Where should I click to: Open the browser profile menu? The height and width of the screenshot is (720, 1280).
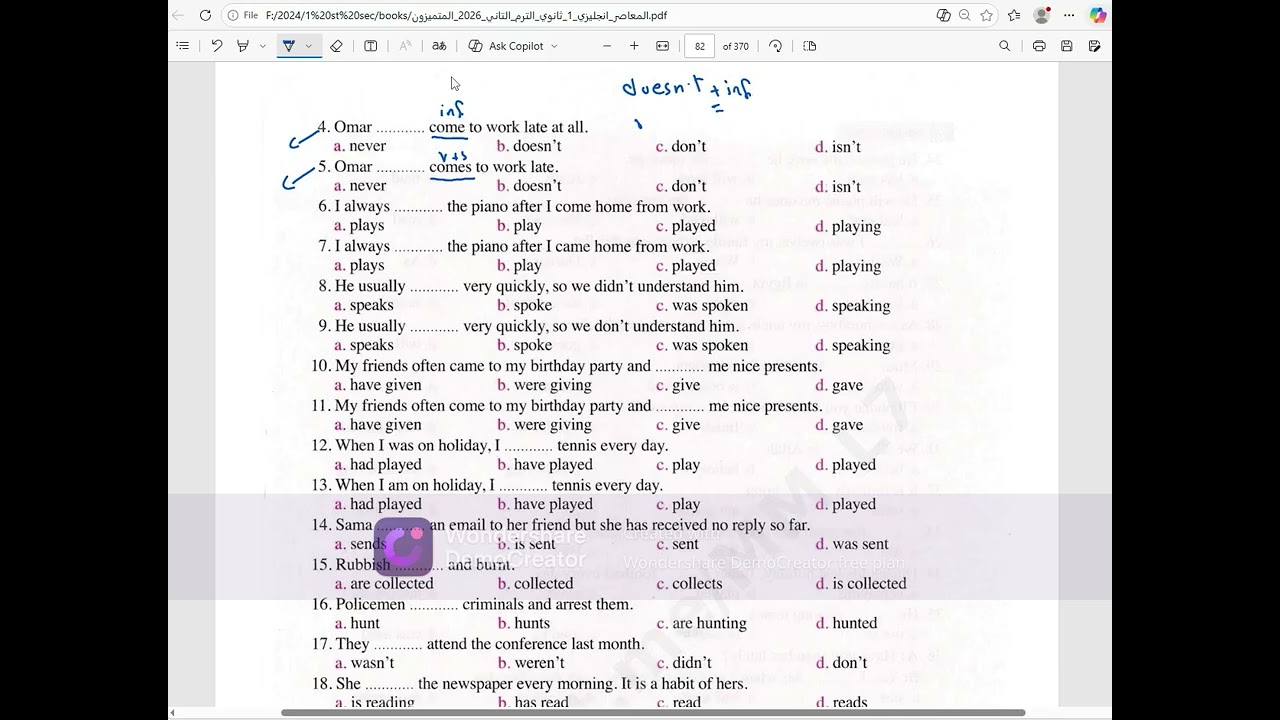1042,15
